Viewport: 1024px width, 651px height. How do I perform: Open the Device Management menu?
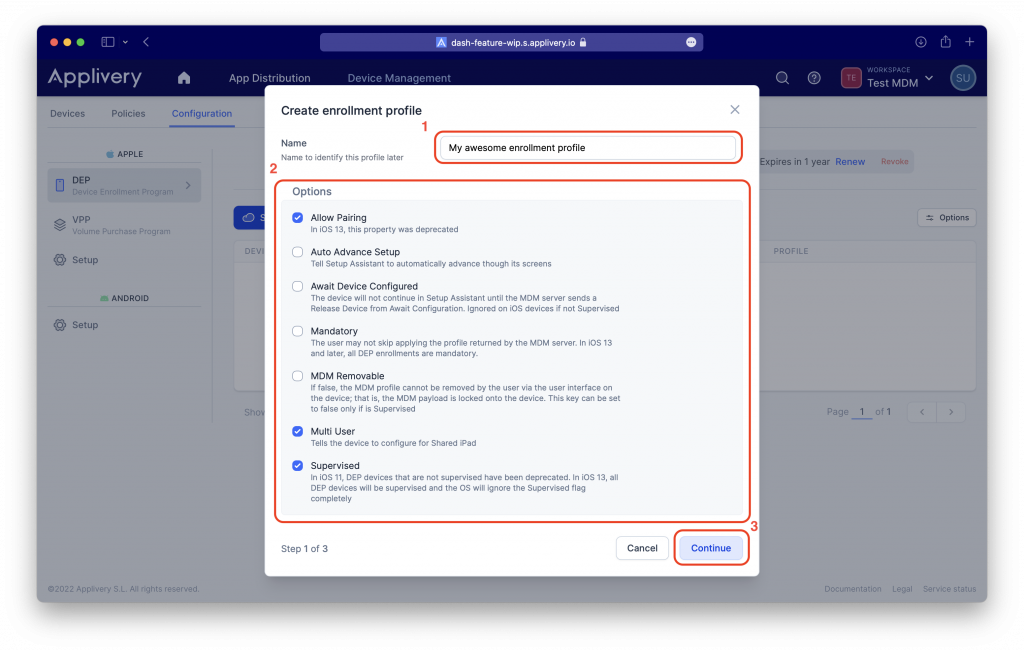[399, 78]
